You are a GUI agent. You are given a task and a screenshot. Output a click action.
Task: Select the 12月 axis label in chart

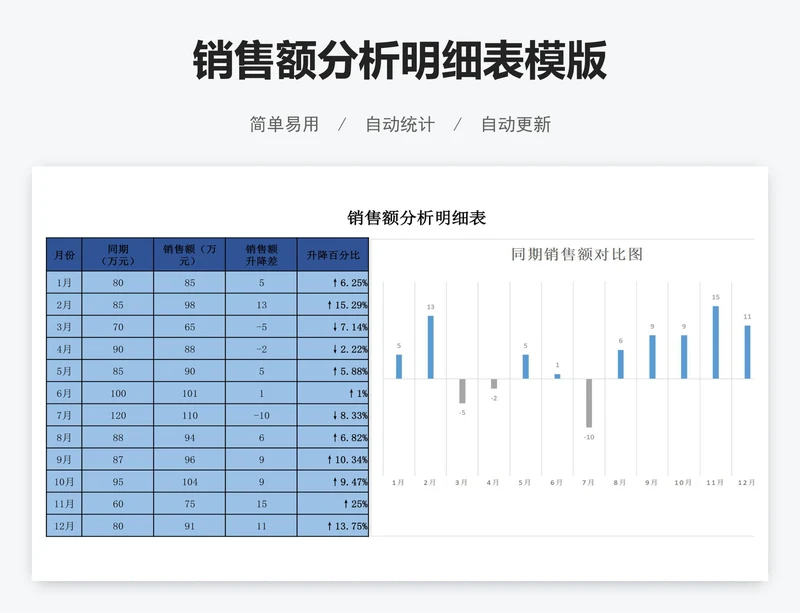(x=747, y=483)
